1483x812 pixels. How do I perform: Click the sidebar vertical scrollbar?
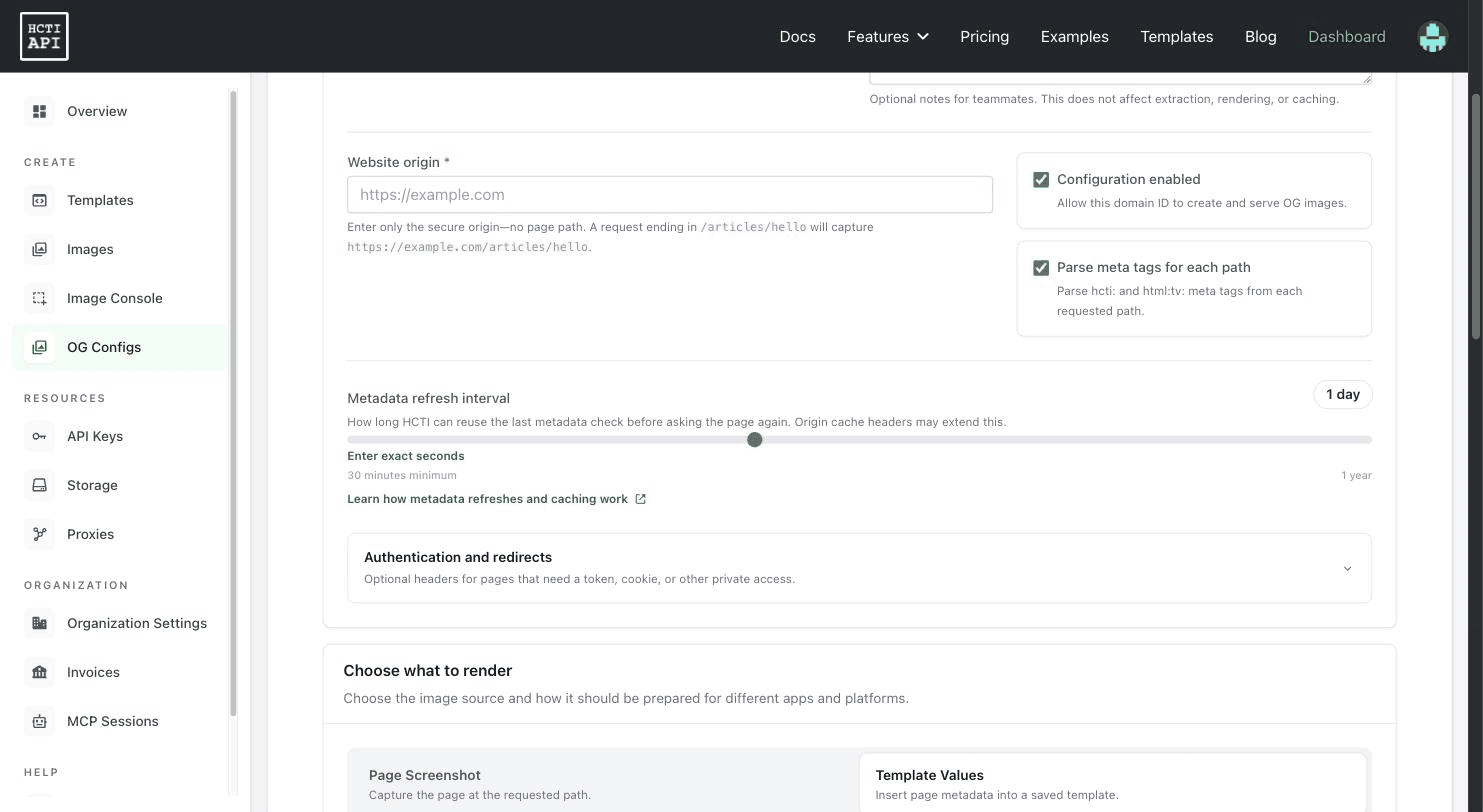tap(234, 403)
